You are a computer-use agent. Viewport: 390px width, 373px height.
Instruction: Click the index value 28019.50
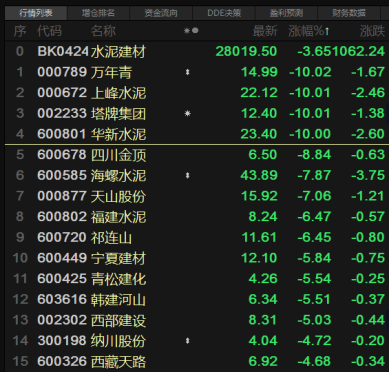click(246, 52)
